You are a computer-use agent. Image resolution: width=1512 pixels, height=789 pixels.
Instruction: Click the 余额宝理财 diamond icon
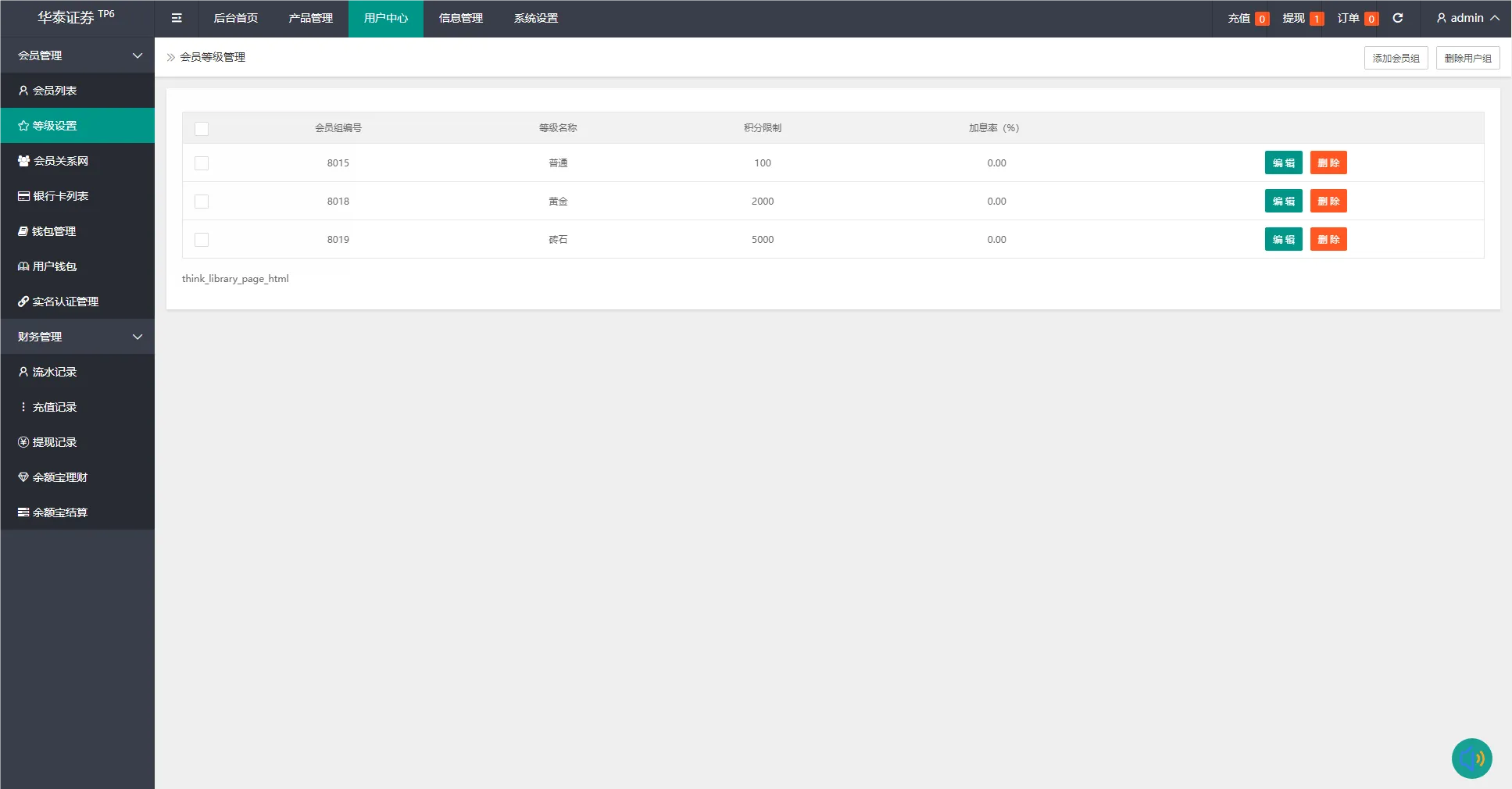point(23,477)
